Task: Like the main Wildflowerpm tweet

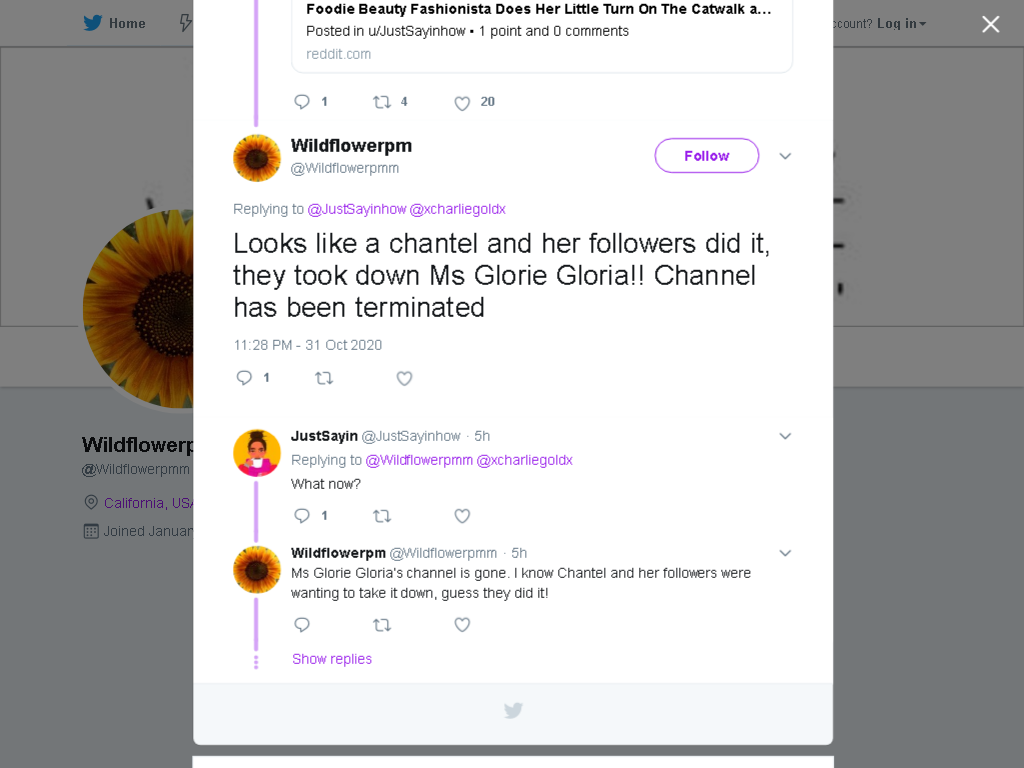Action: pyautogui.click(x=404, y=378)
